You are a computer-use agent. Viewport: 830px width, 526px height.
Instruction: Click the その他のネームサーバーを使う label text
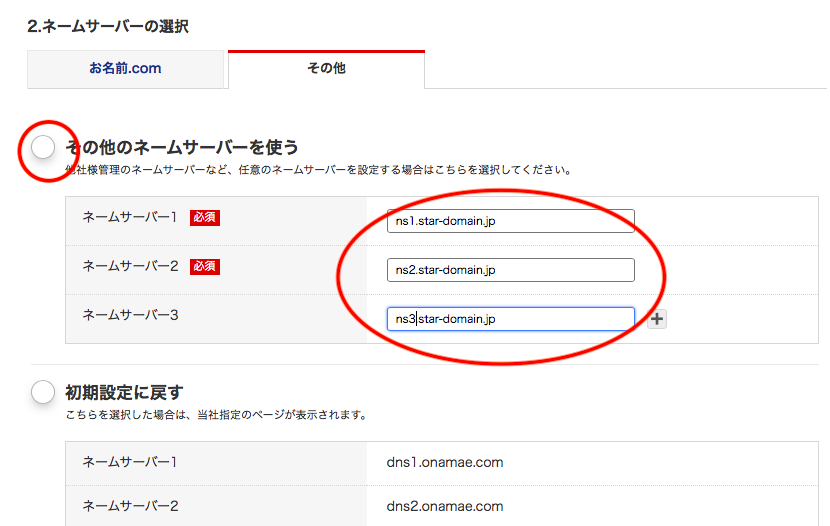(182, 147)
